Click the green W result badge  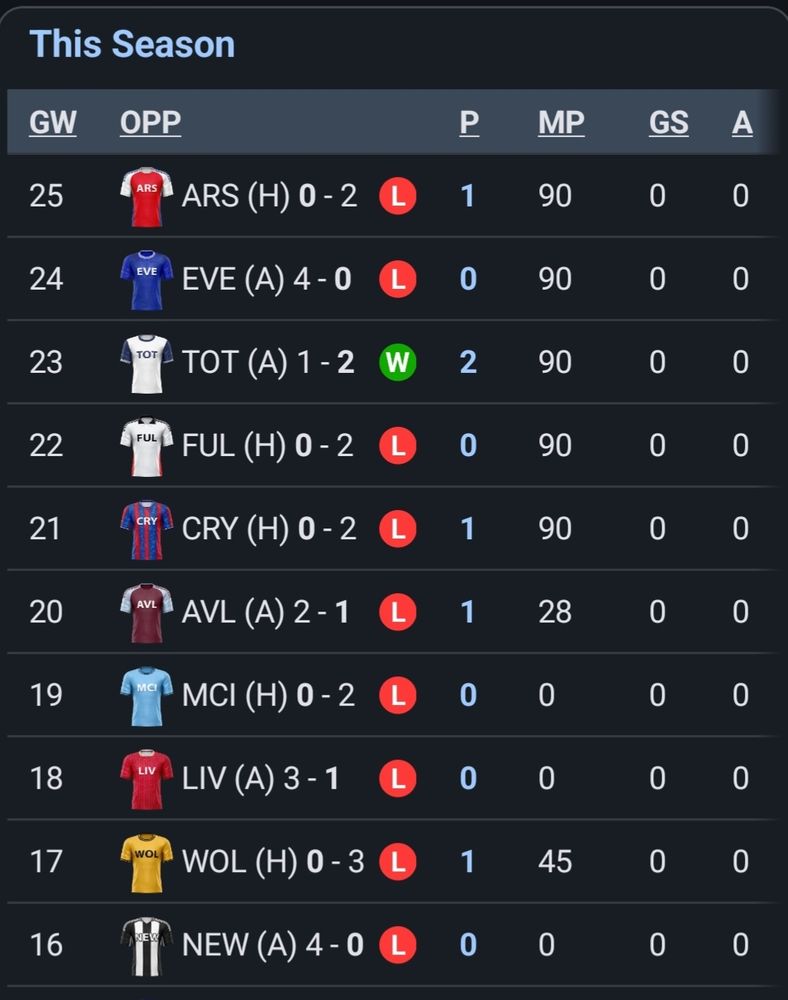pos(398,362)
